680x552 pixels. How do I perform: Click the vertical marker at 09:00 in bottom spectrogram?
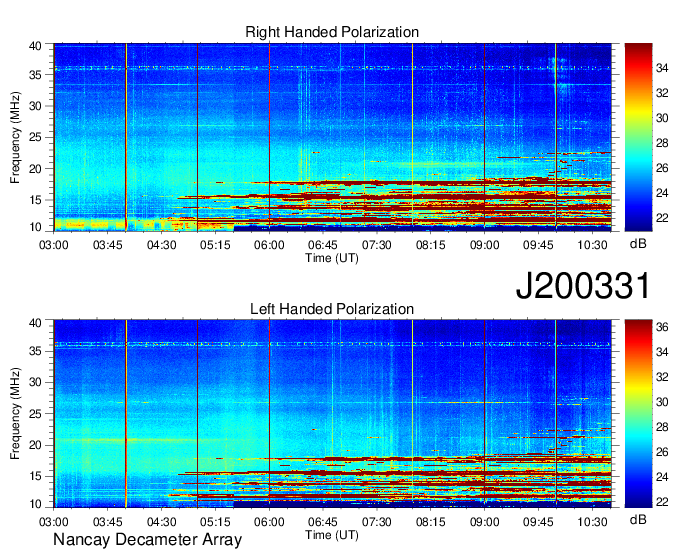pyautogui.click(x=484, y=414)
